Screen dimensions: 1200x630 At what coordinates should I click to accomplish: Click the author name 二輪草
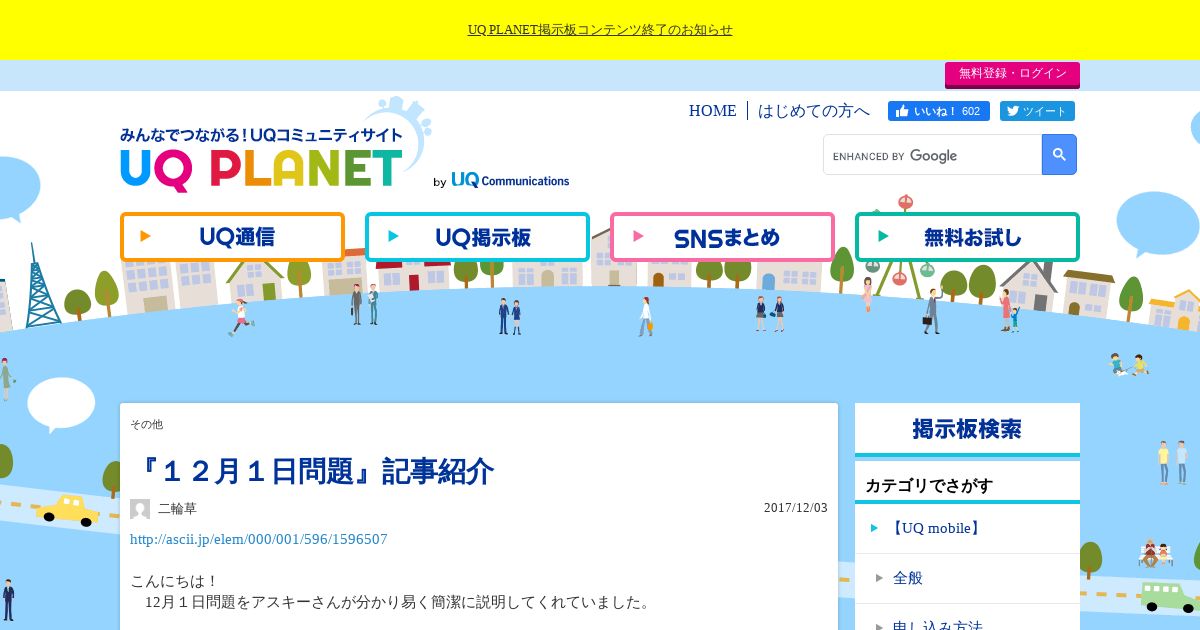tap(177, 508)
